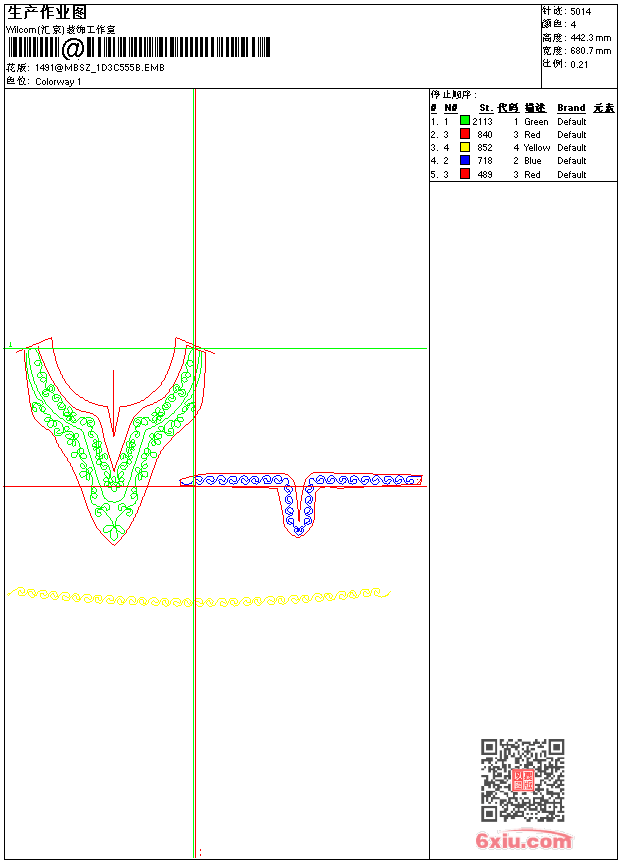620x860 pixels.
Task: Click the barcode at the top
Action: 139,48
